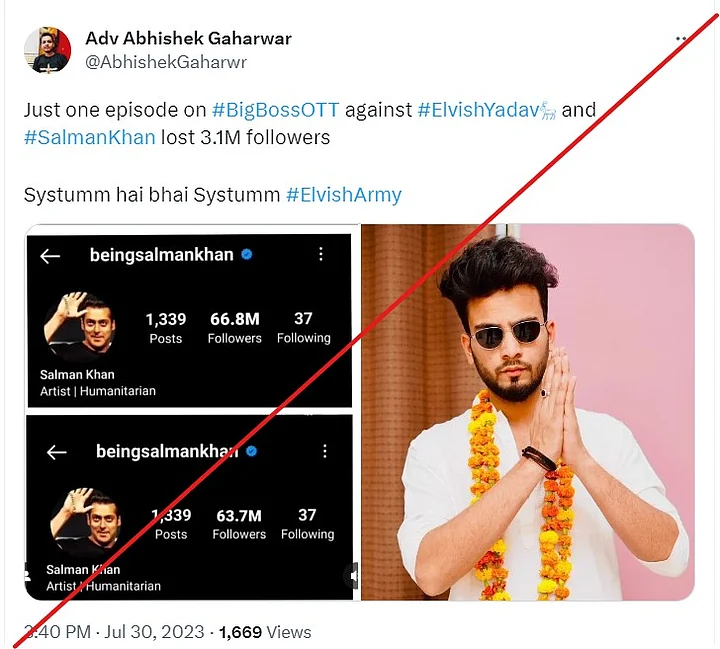Visit @AbhishekGaharwr handle

point(166,62)
